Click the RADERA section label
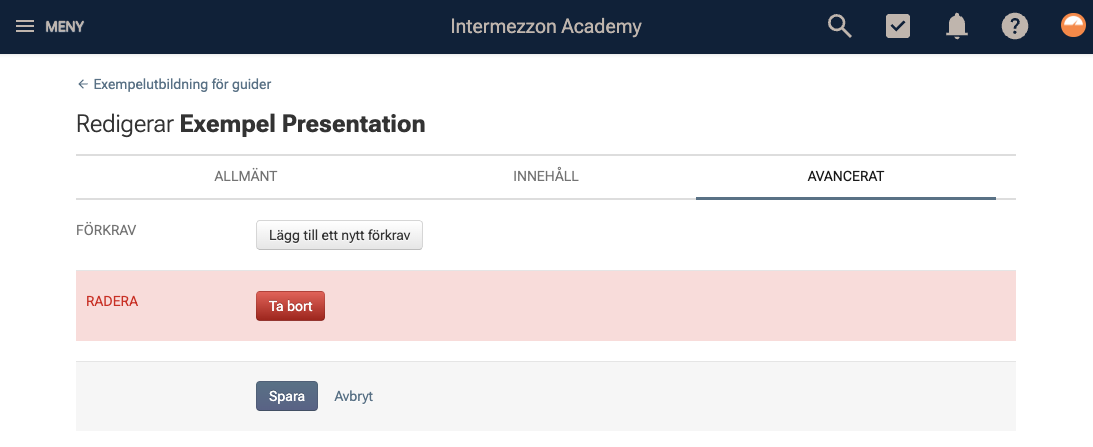Image resolution: width=1093 pixels, height=447 pixels. pyautogui.click(x=112, y=302)
